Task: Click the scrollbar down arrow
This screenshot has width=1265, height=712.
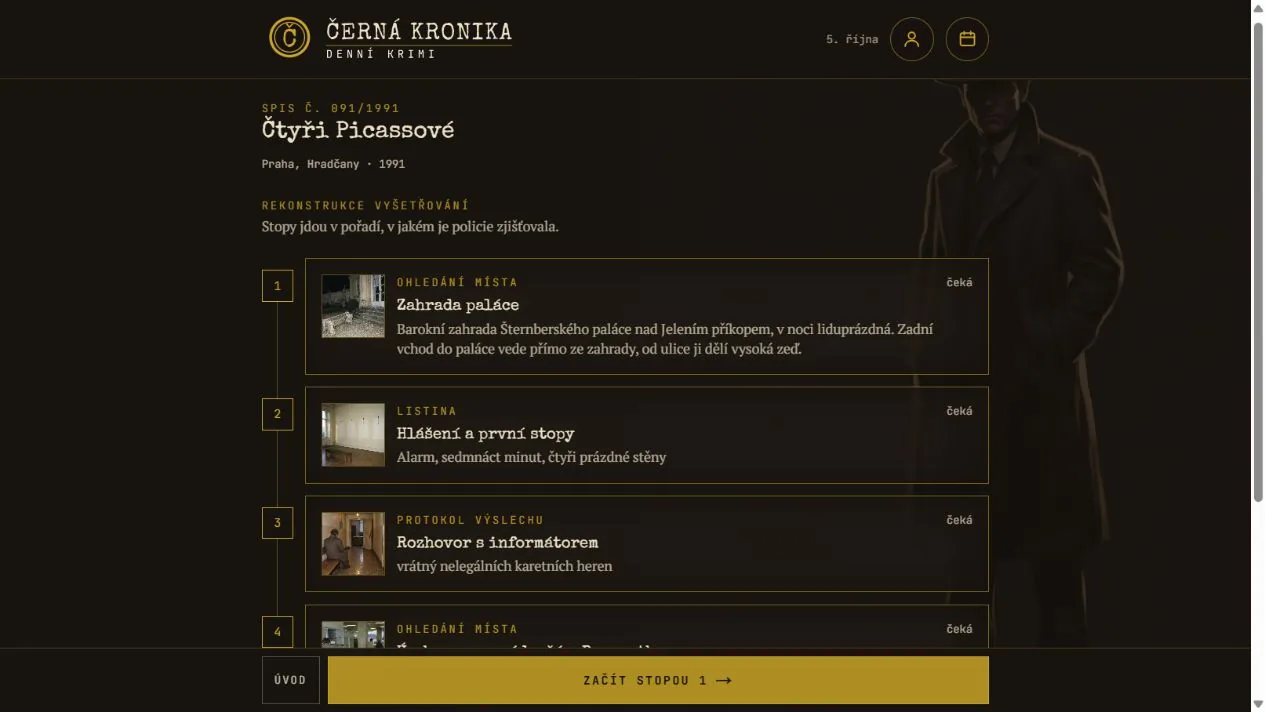Action: tap(1258, 703)
